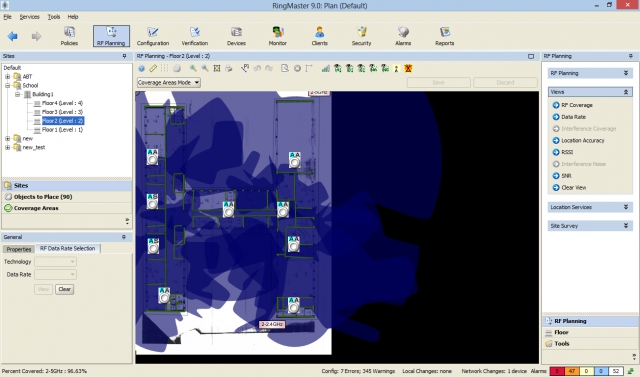The width and height of the screenshot is (640, 377).
Task: Open the Monitor section icon
Action: [278, 36]
